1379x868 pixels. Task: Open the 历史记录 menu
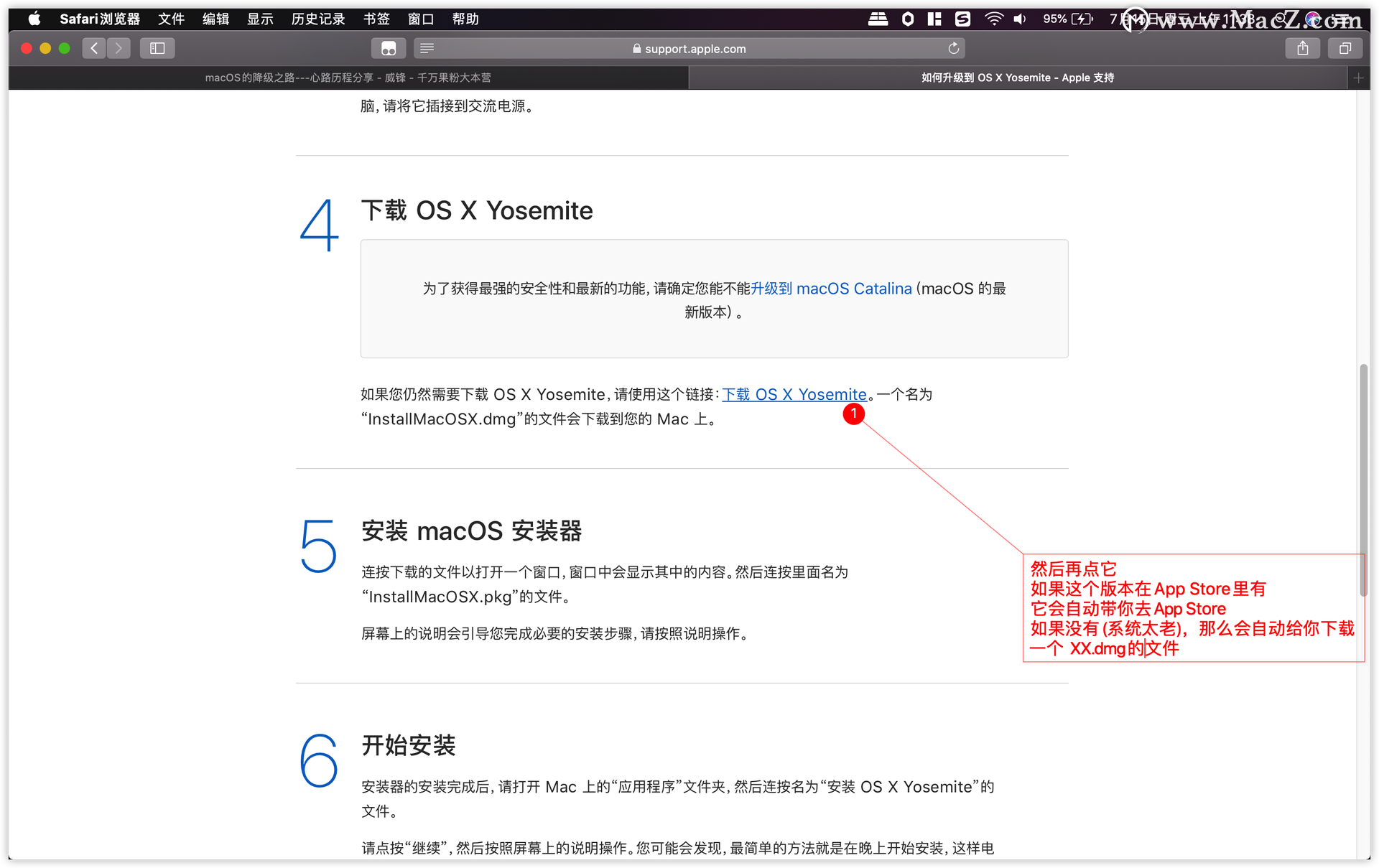tap(318, 19)
